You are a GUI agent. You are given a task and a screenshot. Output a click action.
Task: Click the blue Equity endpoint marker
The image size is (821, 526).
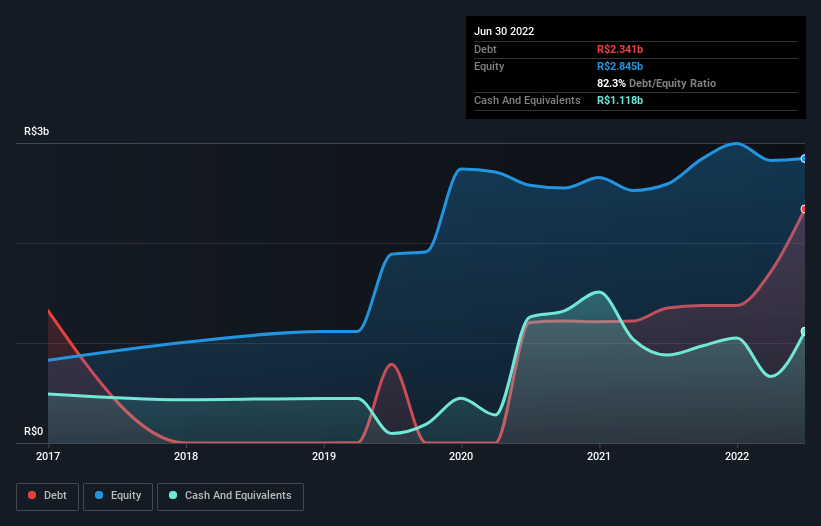coord(804,159)
